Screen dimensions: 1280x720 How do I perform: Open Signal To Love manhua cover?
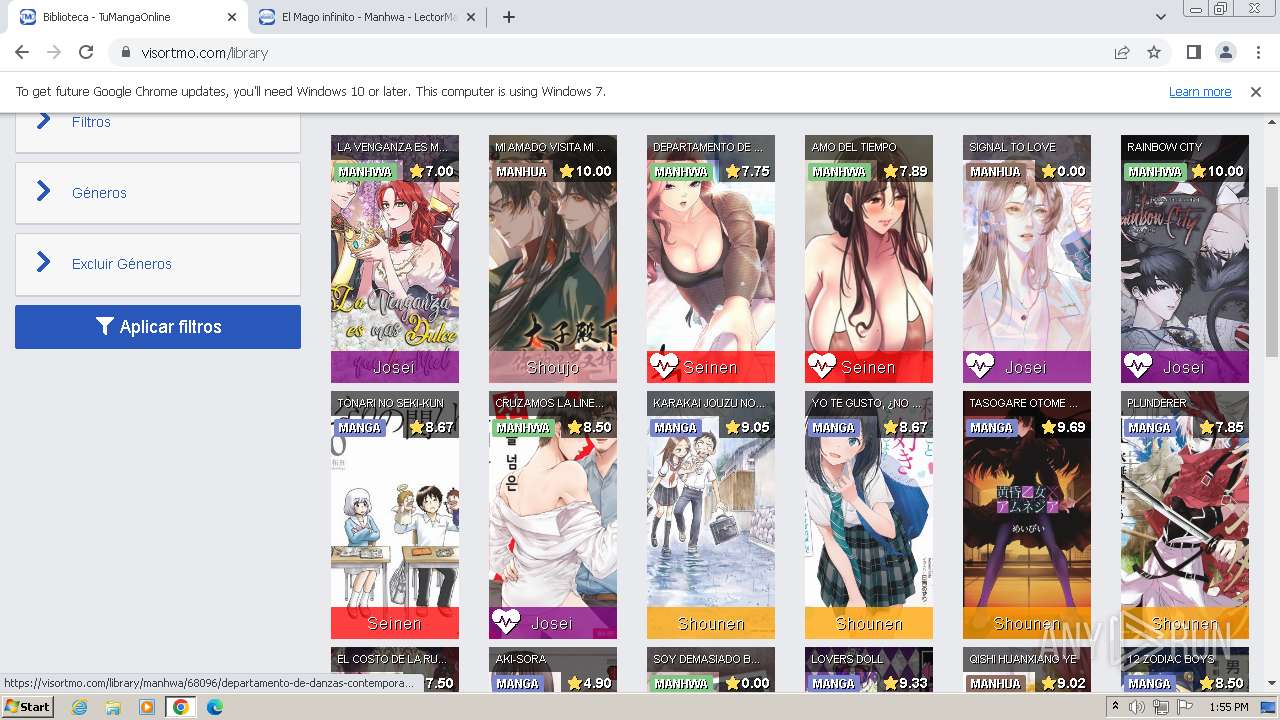[x=1027, y=259]
